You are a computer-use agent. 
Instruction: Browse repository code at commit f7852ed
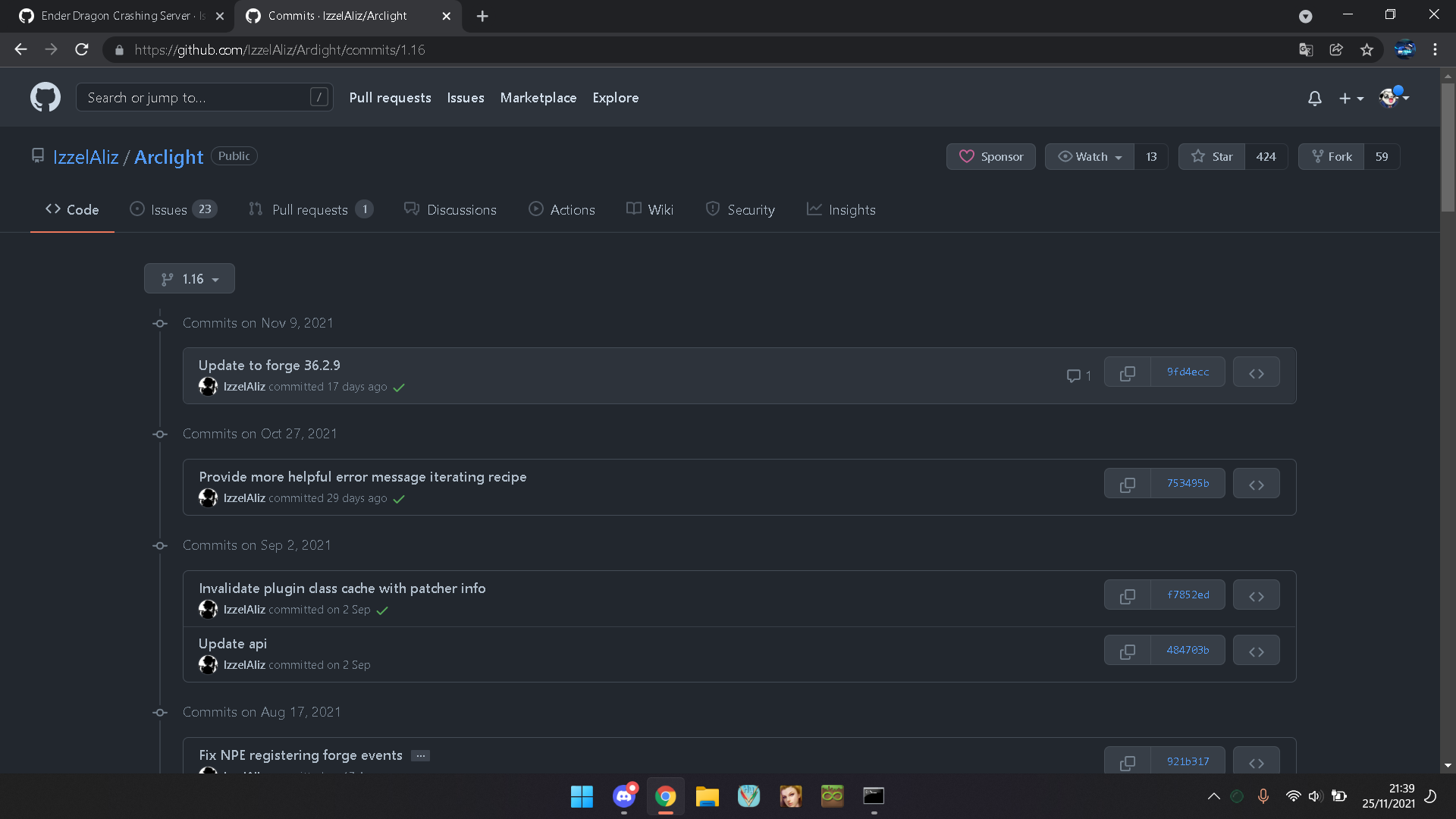(x=1256, y=595)
